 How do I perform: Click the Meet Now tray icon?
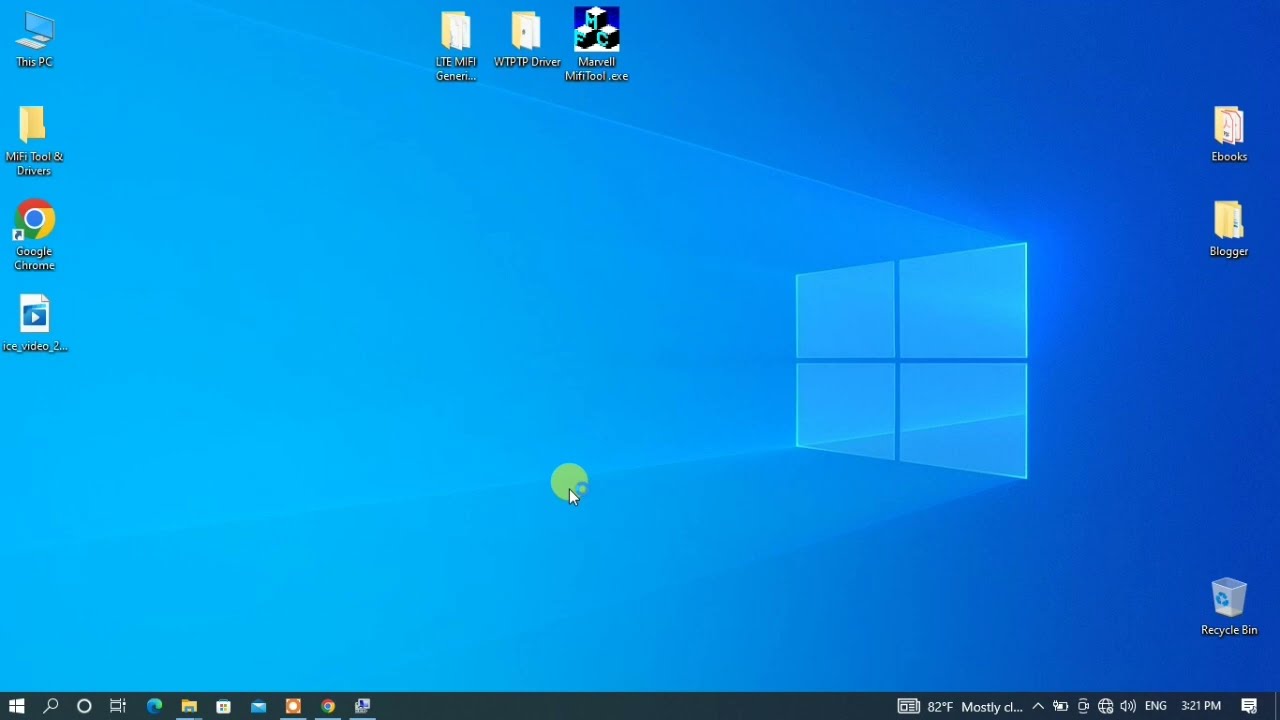click(1083, 706)
